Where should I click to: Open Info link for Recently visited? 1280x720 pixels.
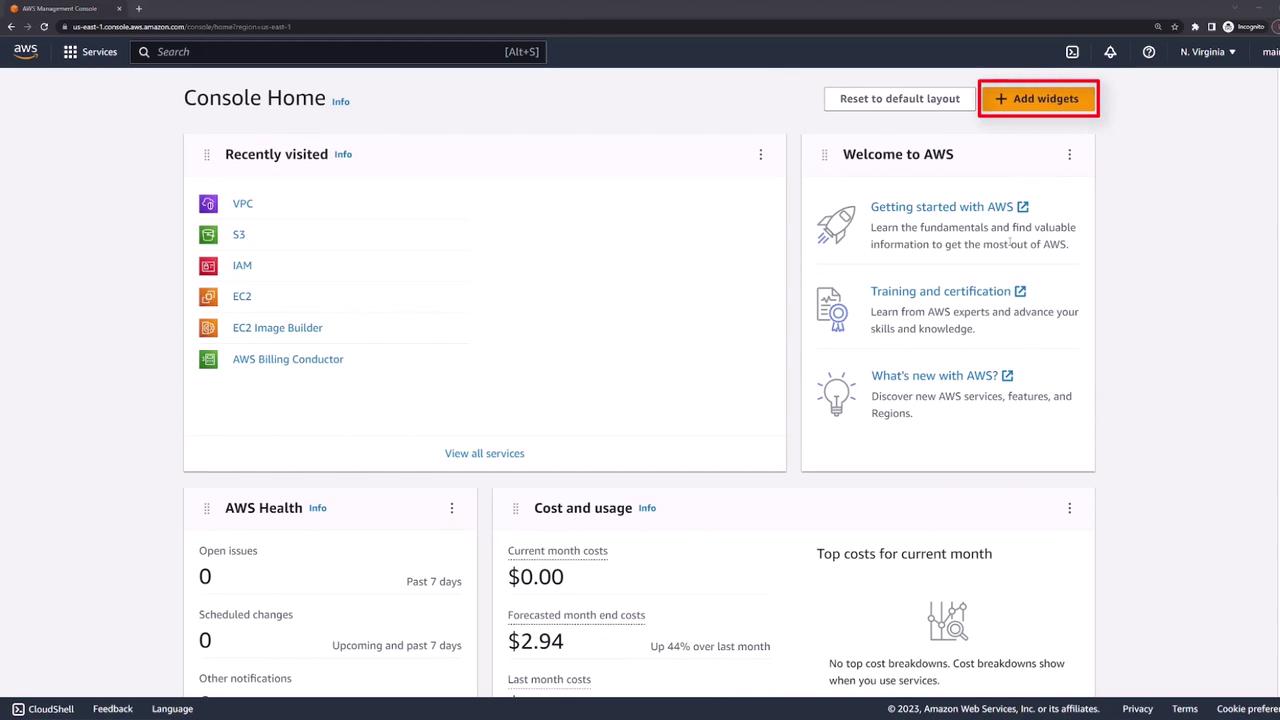coord(343,155)
